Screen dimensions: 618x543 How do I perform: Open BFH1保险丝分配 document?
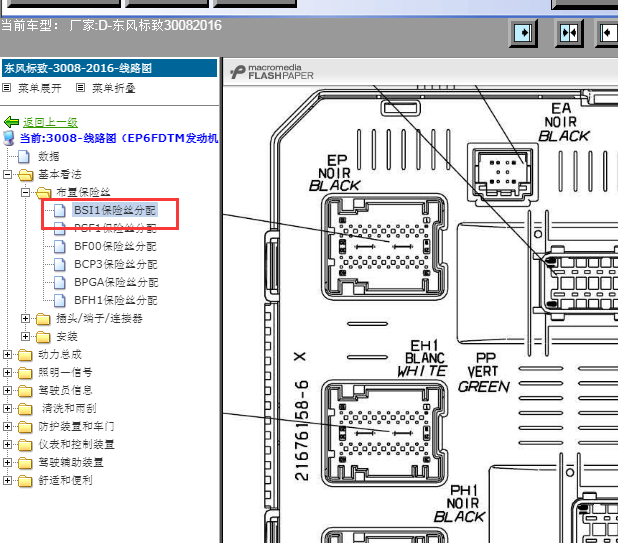pyautogui.click(x=115, y=300)
